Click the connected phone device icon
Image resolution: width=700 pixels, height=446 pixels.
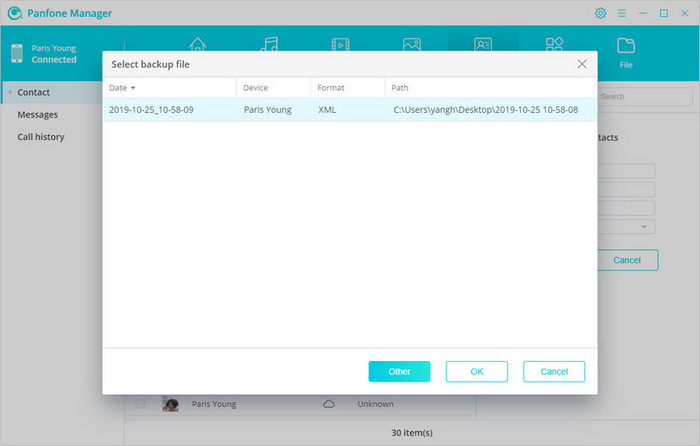(x=17, y=54)
